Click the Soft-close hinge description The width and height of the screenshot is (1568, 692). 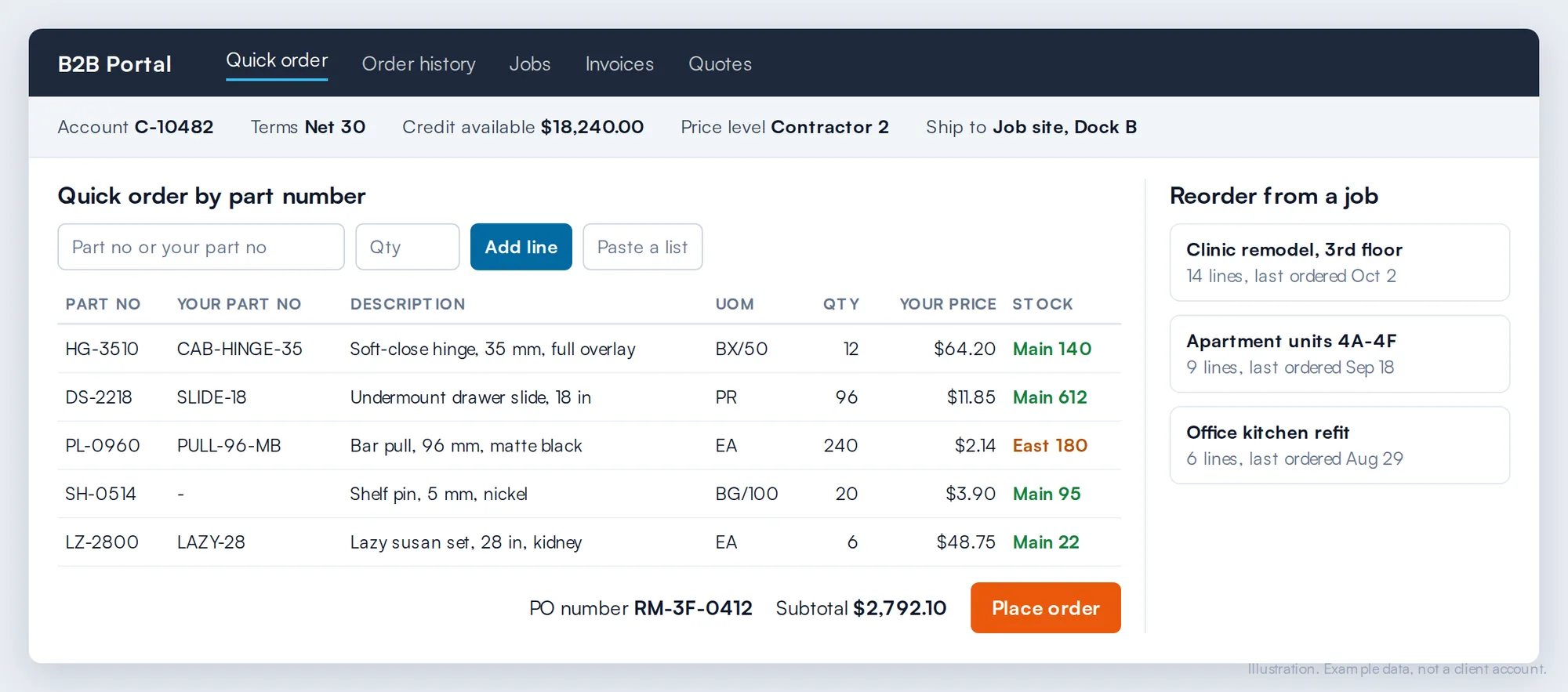point(492,349)
